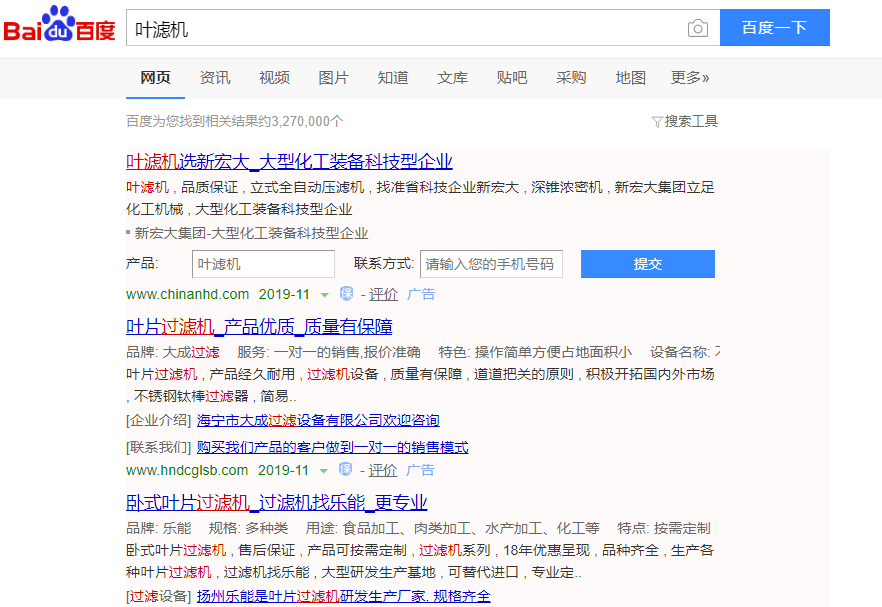Click 广告 label next to chinanhd.com
882x607 pixels.
421,294
